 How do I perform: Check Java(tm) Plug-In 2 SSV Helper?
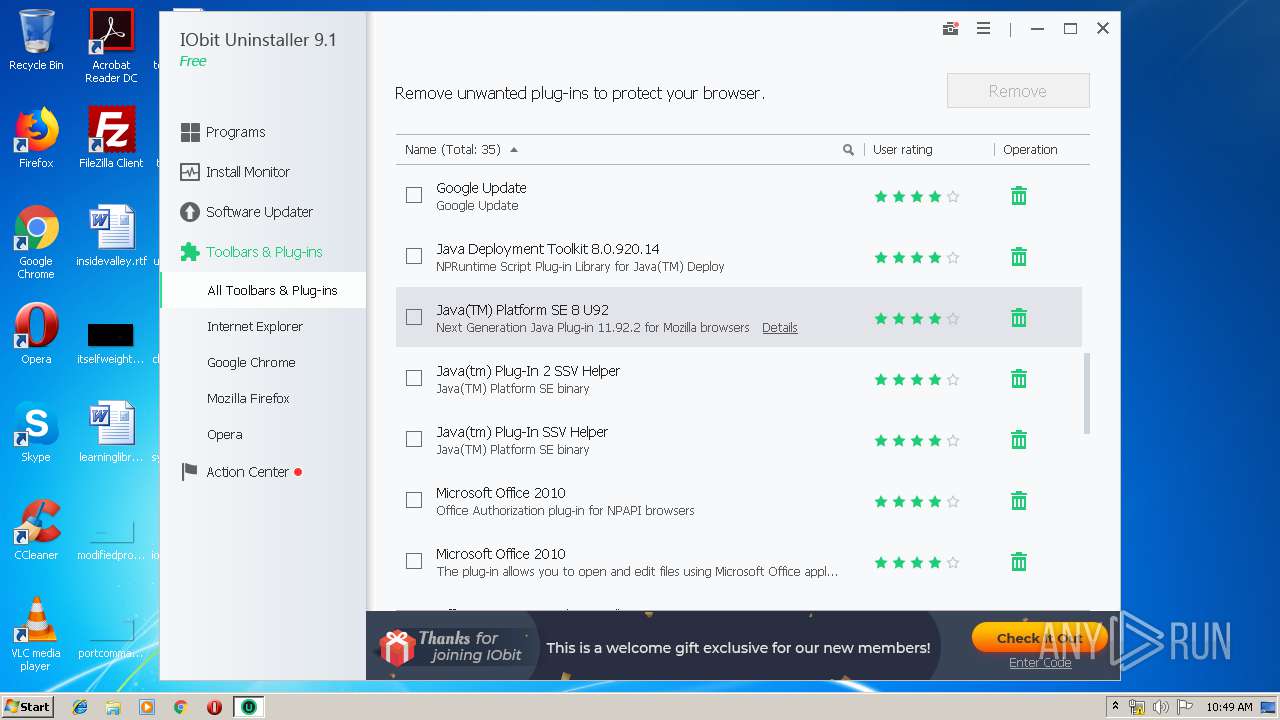point(414,379)
